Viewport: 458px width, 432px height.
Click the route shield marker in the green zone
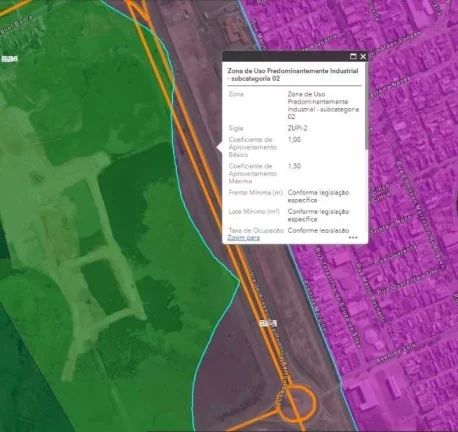[9, 59]
